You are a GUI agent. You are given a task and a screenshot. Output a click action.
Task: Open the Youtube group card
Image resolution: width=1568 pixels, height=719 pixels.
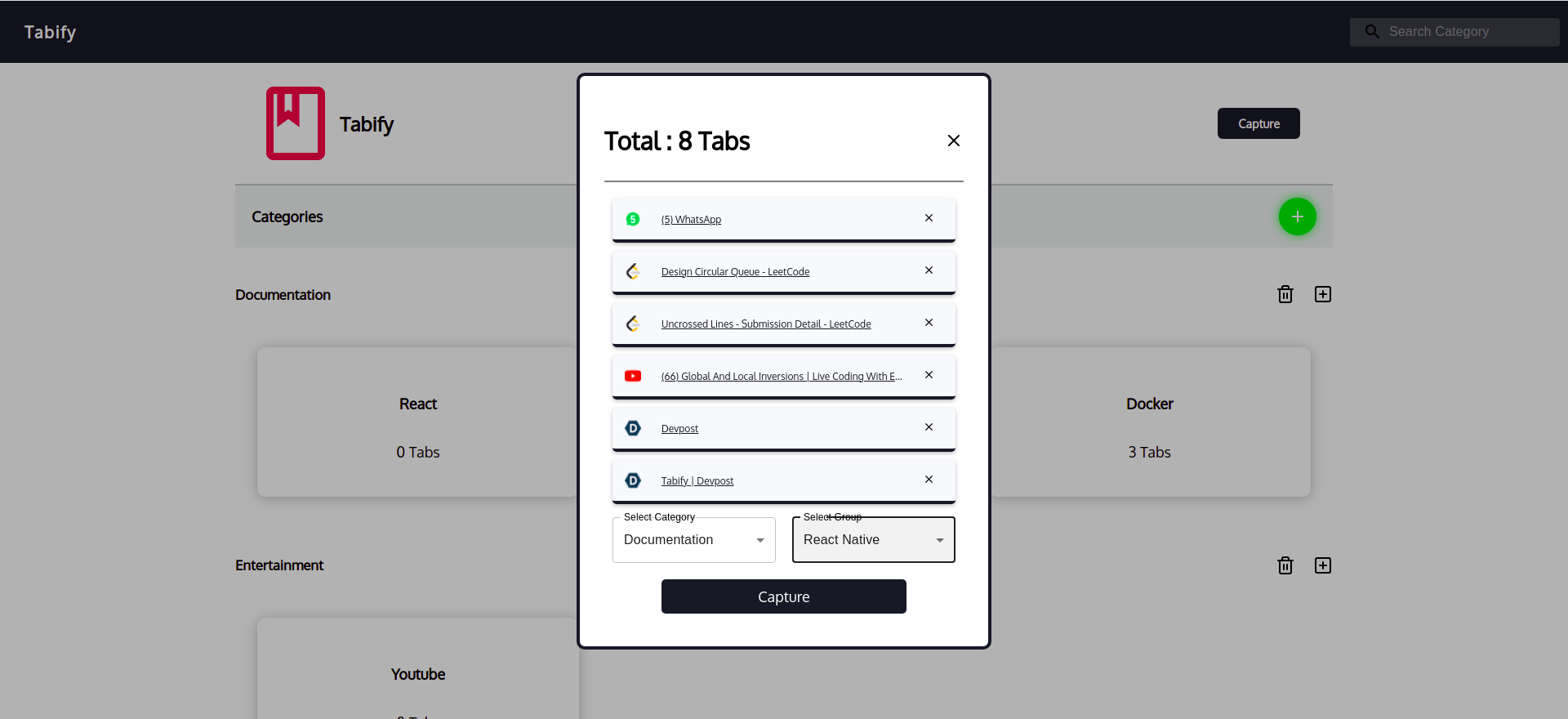418,668
